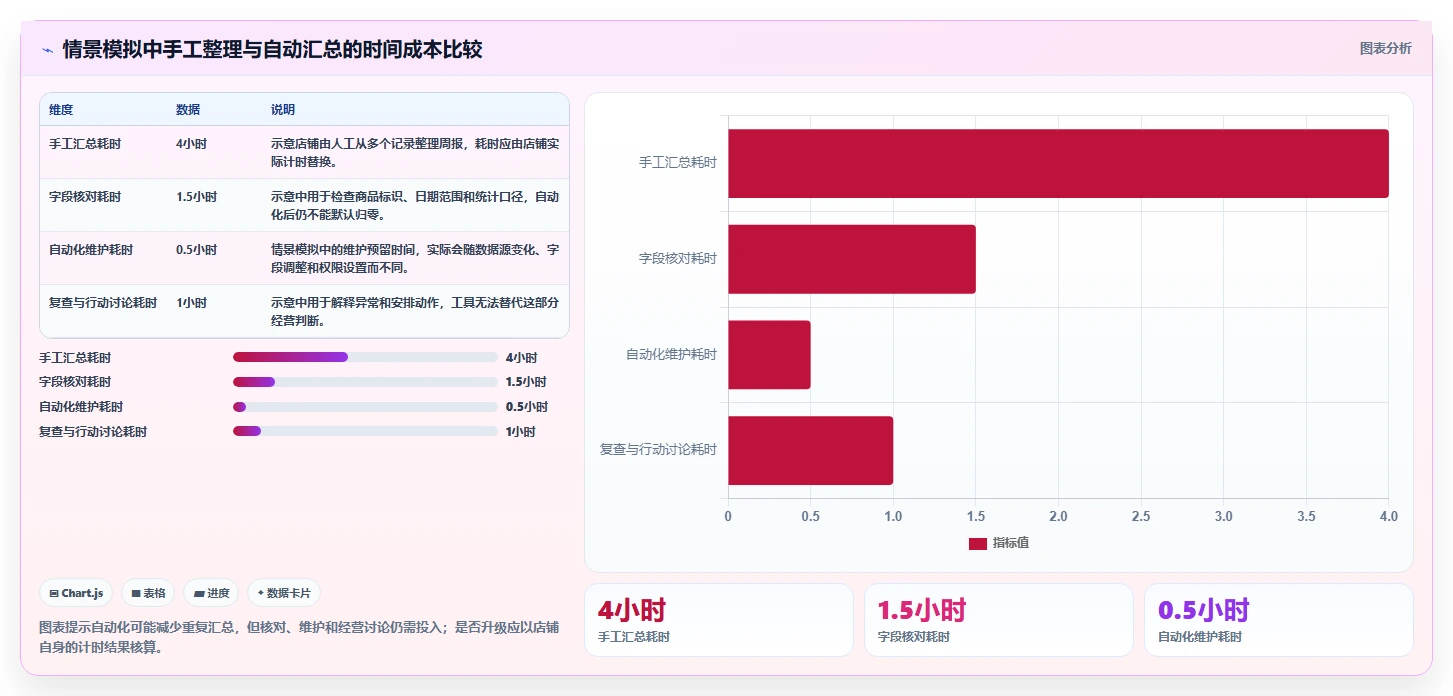Screen dimensions: 1453x696
Task: Click 字段核对耗时 table row label
Action: pyautogui.click(x=85, y=197)
